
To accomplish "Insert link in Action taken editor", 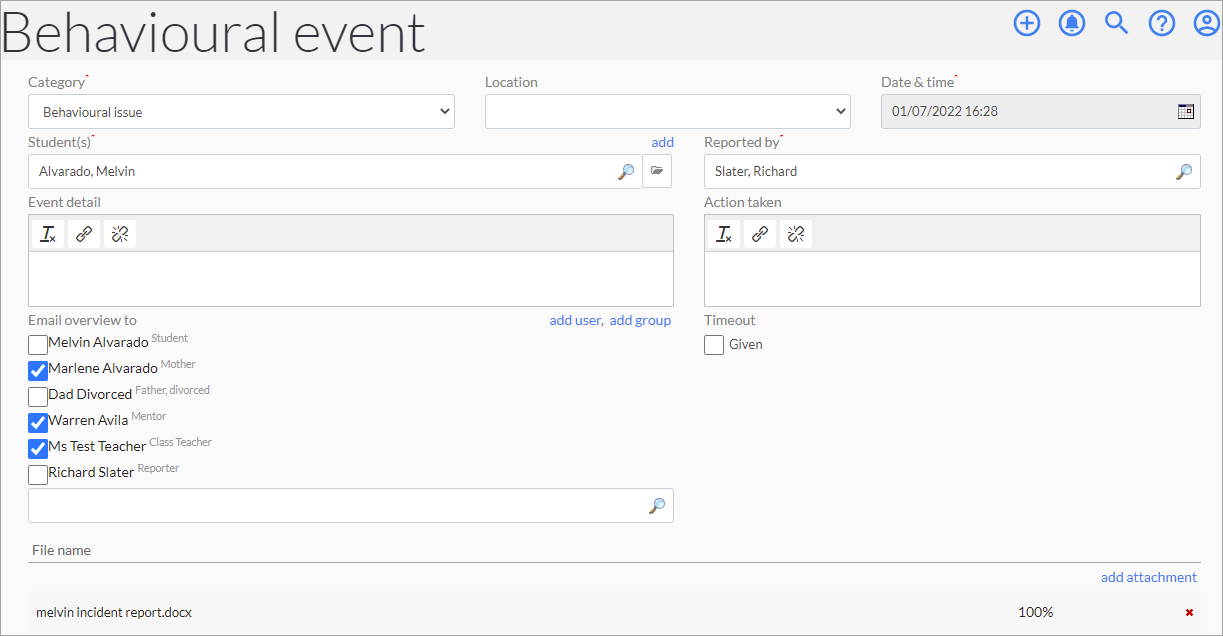I will pyautogui.click(x=760, y=234).
